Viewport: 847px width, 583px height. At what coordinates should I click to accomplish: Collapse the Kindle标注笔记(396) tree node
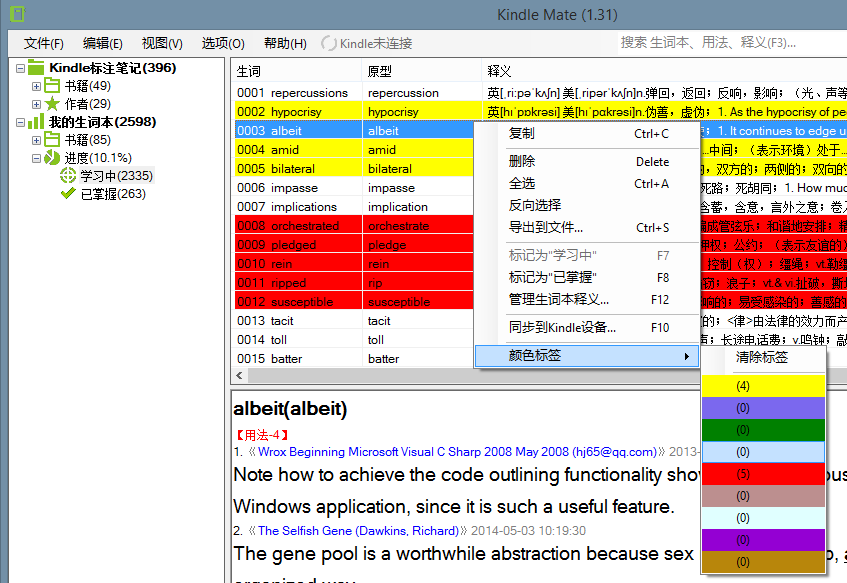[x=21, y=68]
